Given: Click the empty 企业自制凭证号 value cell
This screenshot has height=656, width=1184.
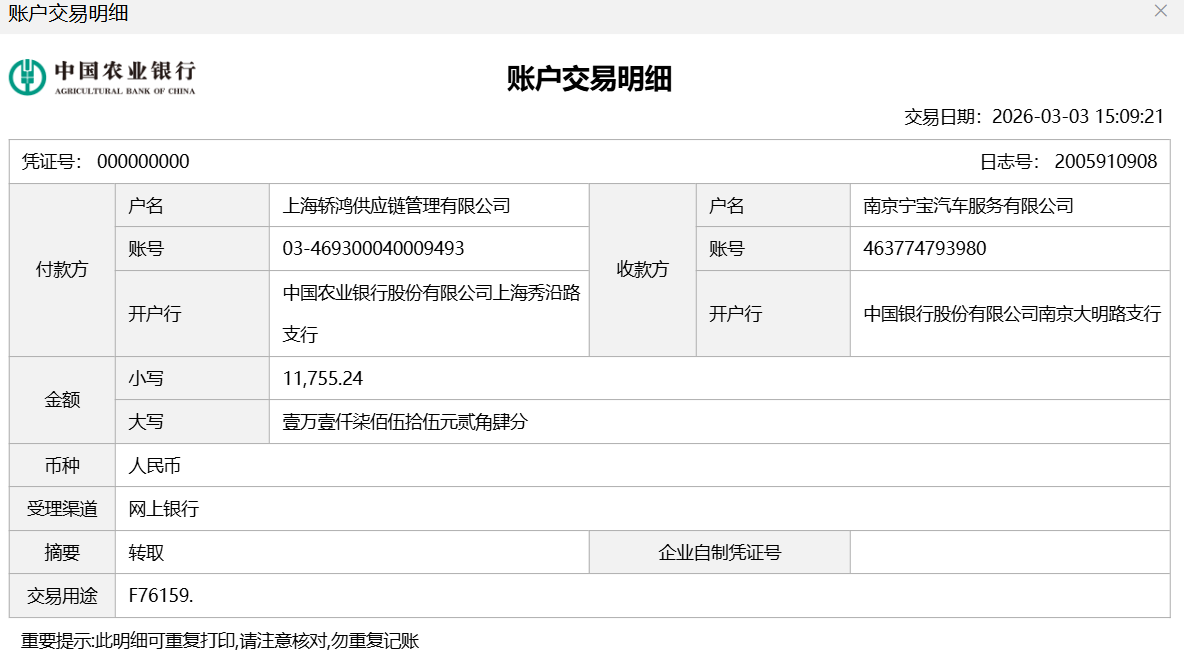Looking at the screenshot, I should (1009, 553).
